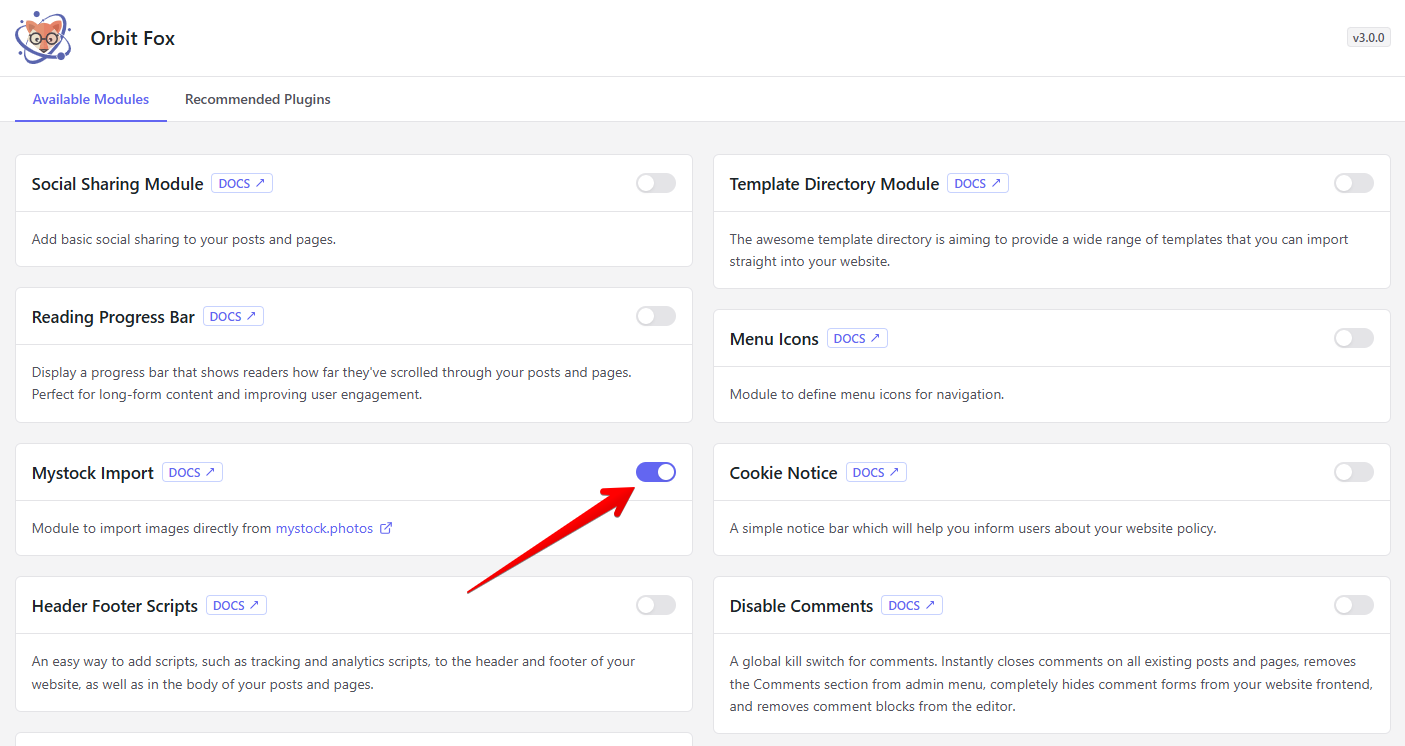The width and height of the screenshot is (1405, 746).
Task: Click the external link icon after mystock.photos
Action: pos(386,528)
